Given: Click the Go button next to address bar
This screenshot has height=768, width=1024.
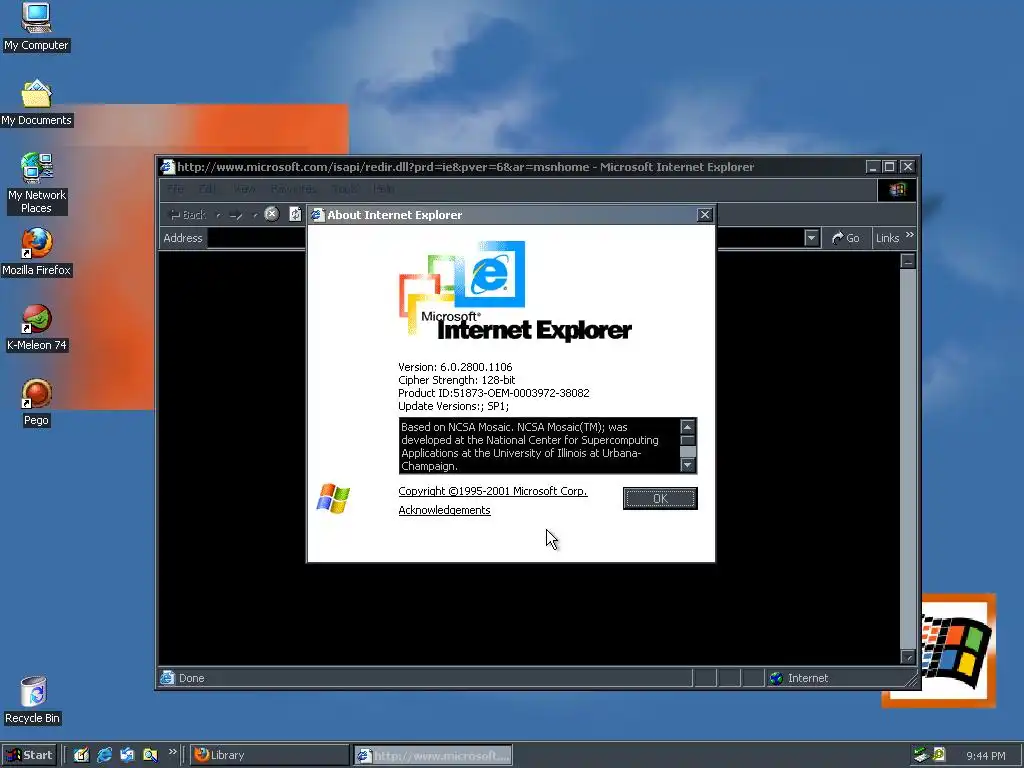Looking at the screenshot, I should [846, 238].
